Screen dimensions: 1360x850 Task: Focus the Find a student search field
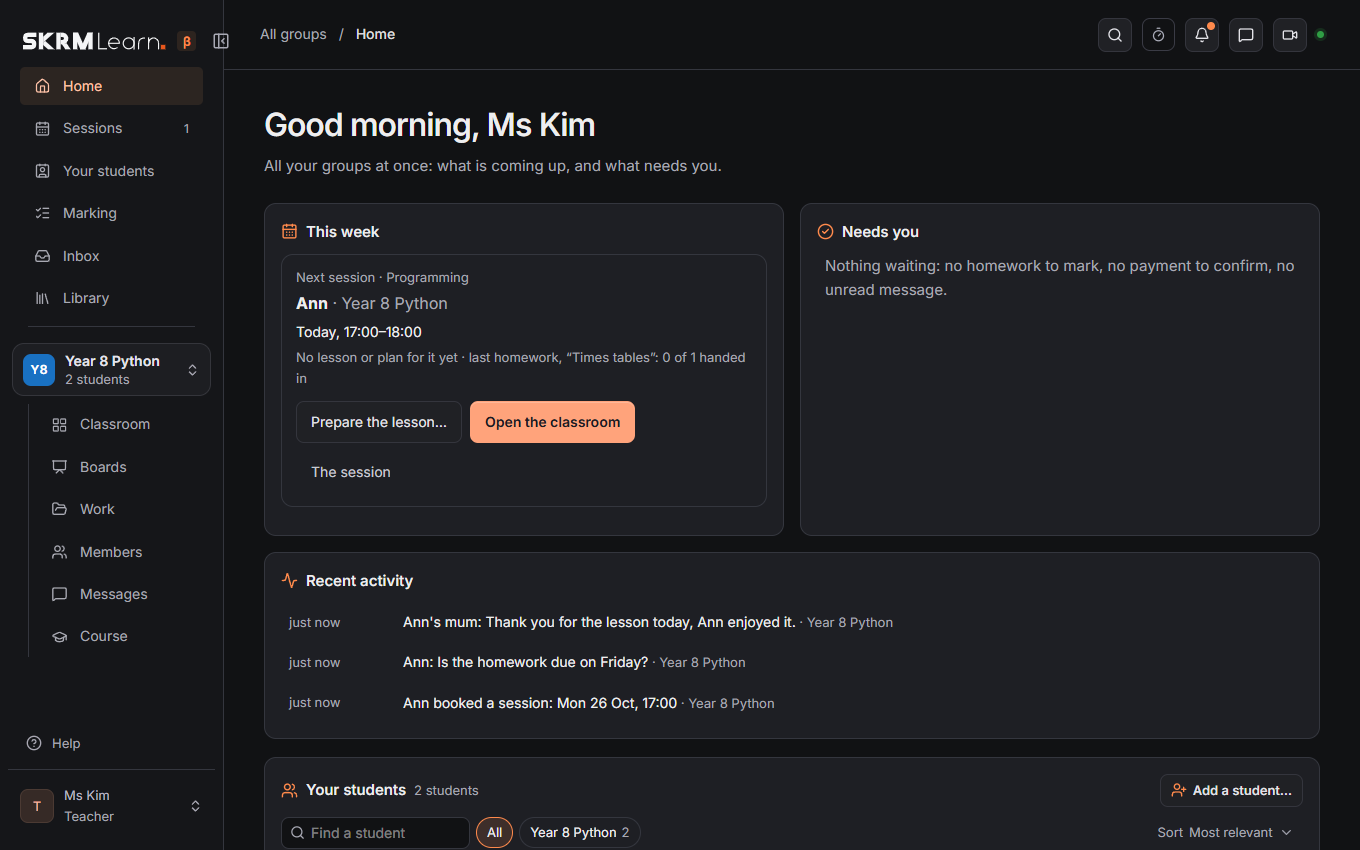coord(375,832)
